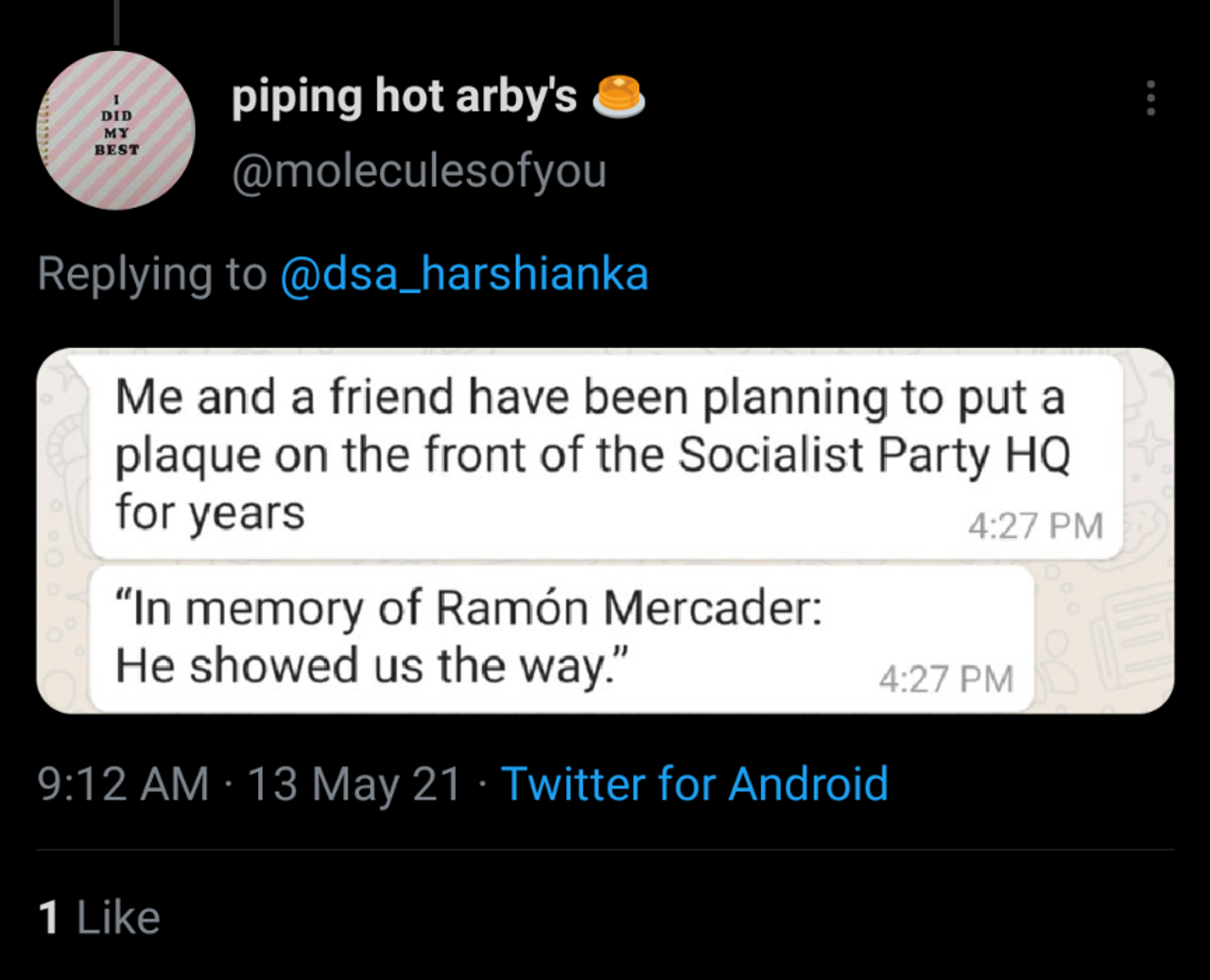Click the "Twitter for Android" source link
1210x980 pixels.
point(695,783)
